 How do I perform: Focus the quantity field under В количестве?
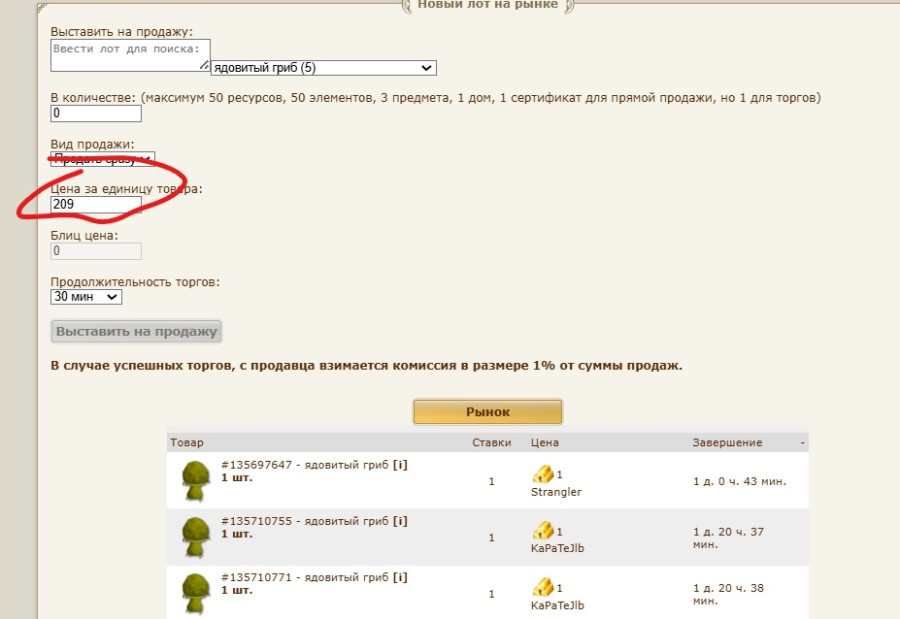coord(96,114)
